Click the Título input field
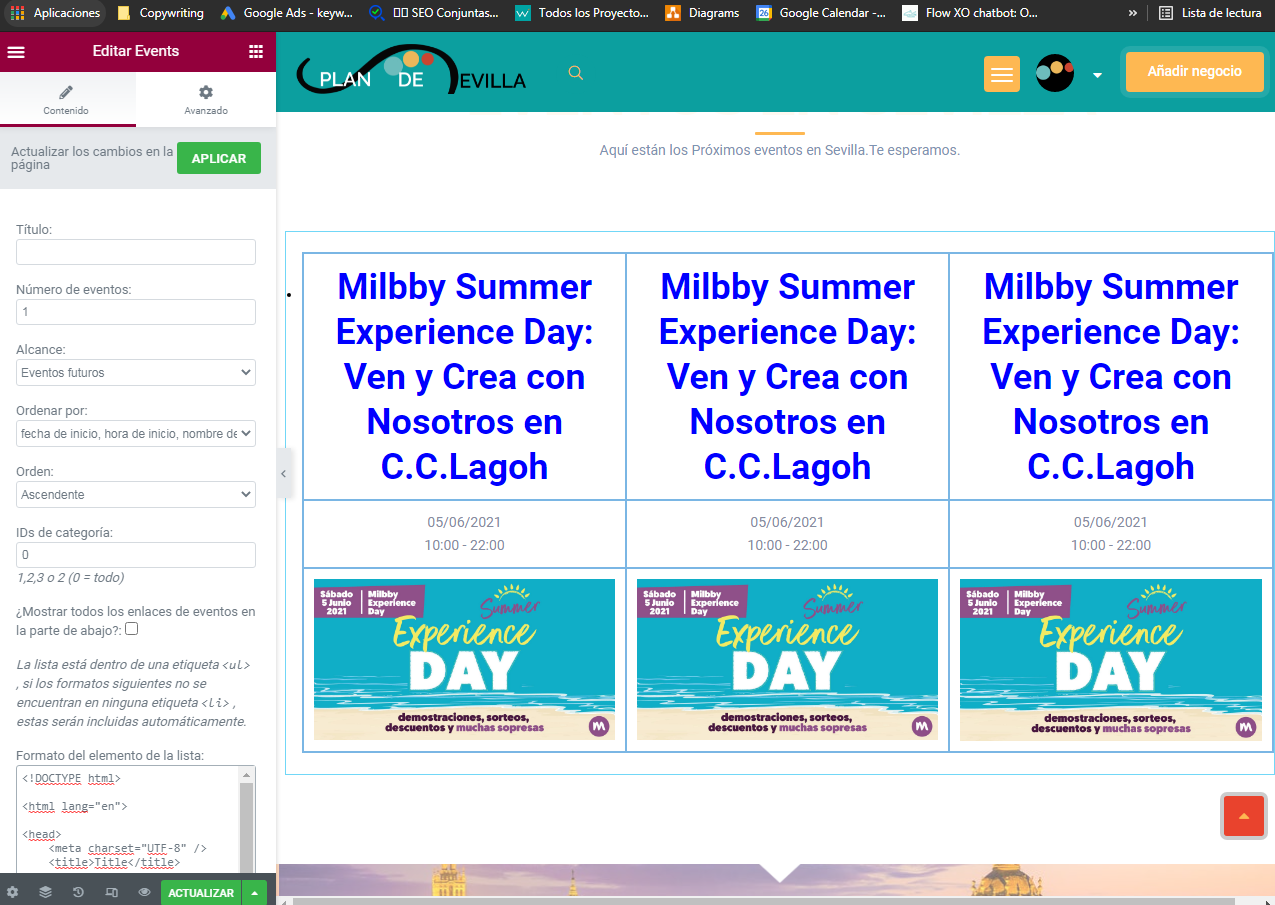 tap(136, 252)
